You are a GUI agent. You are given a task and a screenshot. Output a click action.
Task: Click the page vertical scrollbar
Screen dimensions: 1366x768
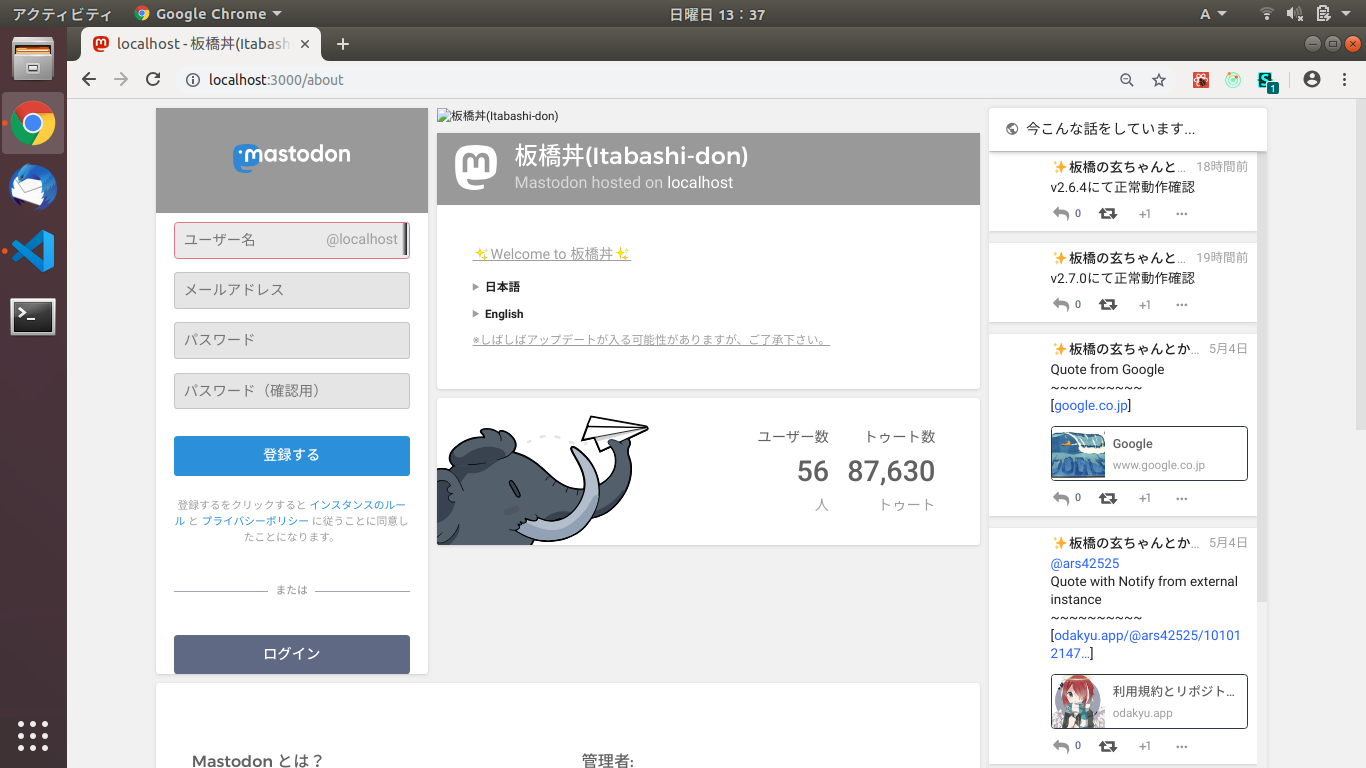1359,300
